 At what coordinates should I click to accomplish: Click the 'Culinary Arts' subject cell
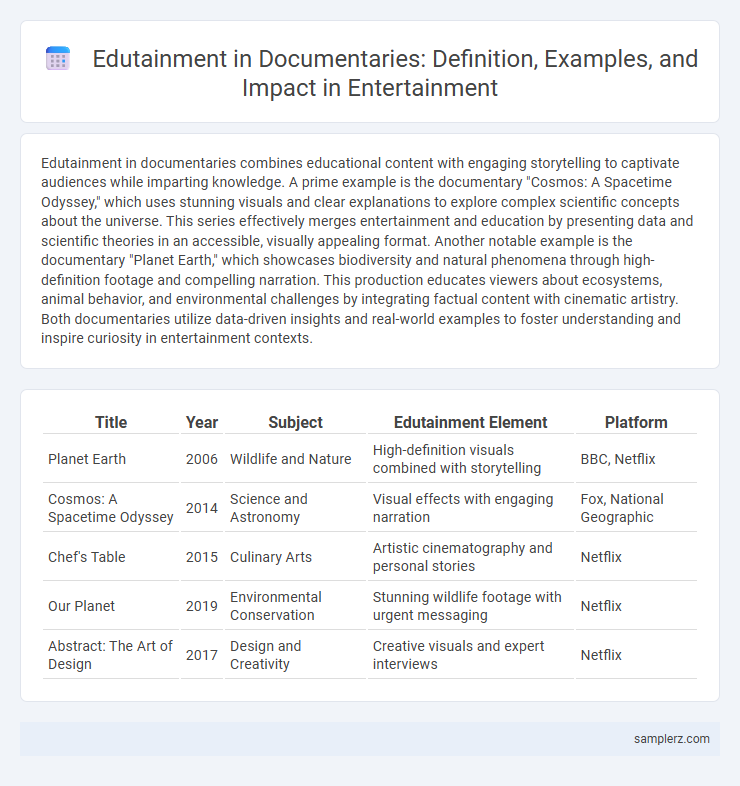coord(295,557)
